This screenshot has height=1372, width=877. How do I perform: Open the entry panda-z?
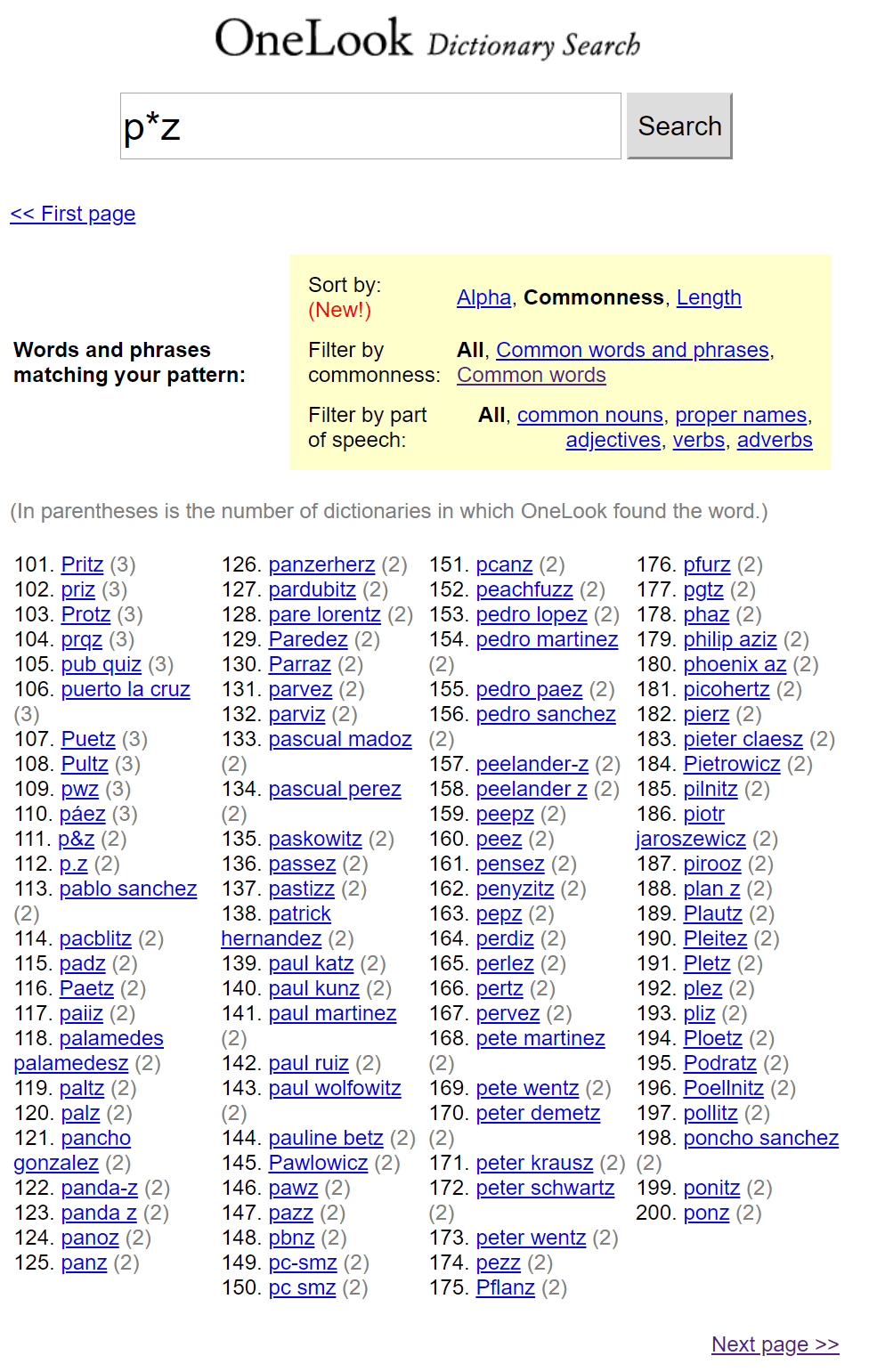point(100,1188)
